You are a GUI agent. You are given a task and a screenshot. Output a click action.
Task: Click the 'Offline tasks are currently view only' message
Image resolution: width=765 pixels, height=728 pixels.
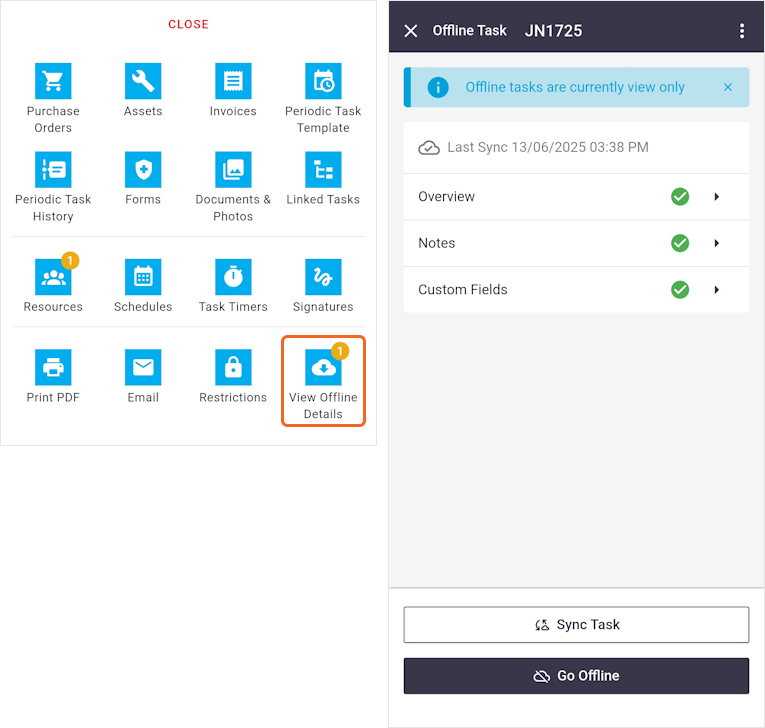coord(575,87)
